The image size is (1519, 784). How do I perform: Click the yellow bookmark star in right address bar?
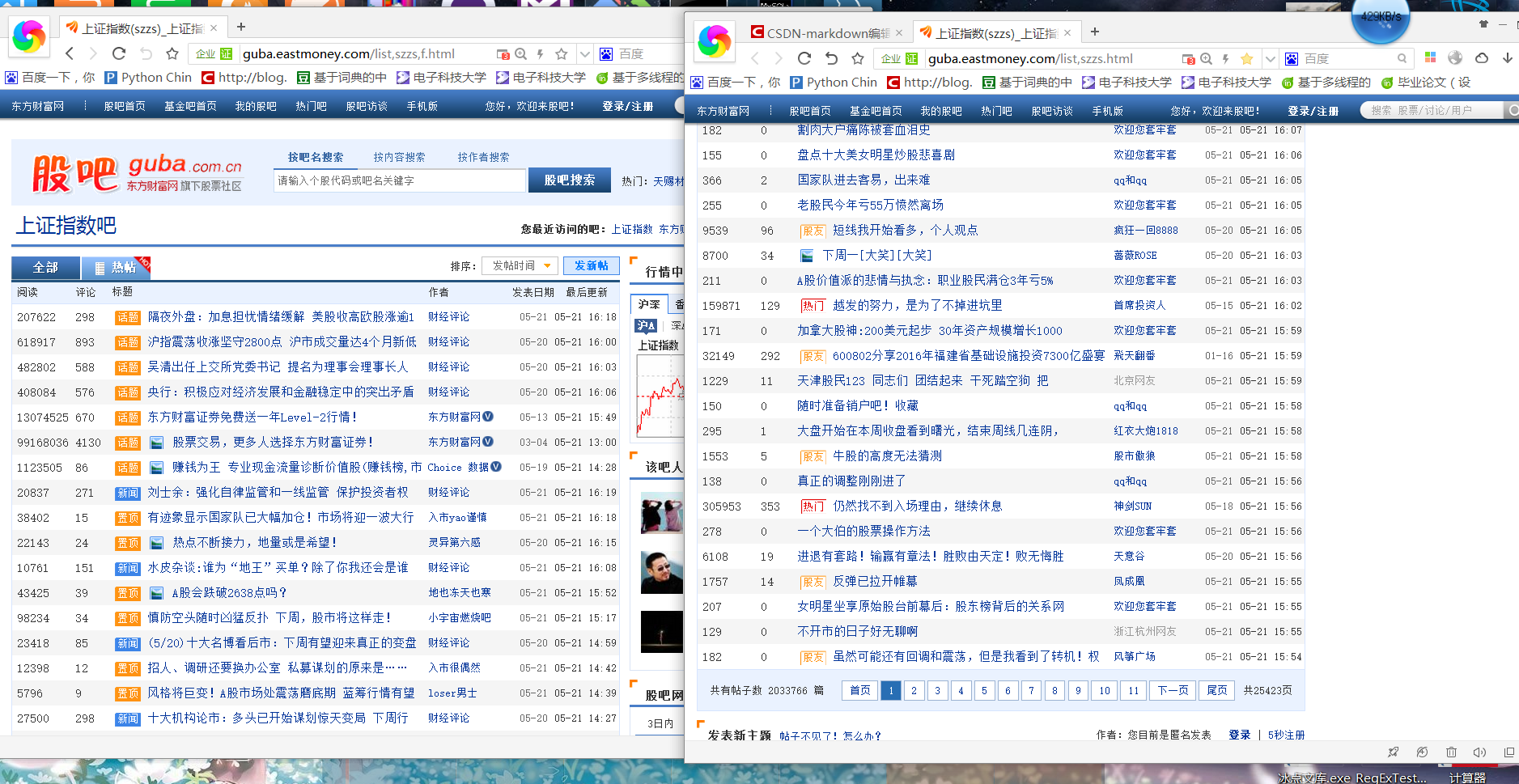pyautogui.click(x=1247, y=59)
